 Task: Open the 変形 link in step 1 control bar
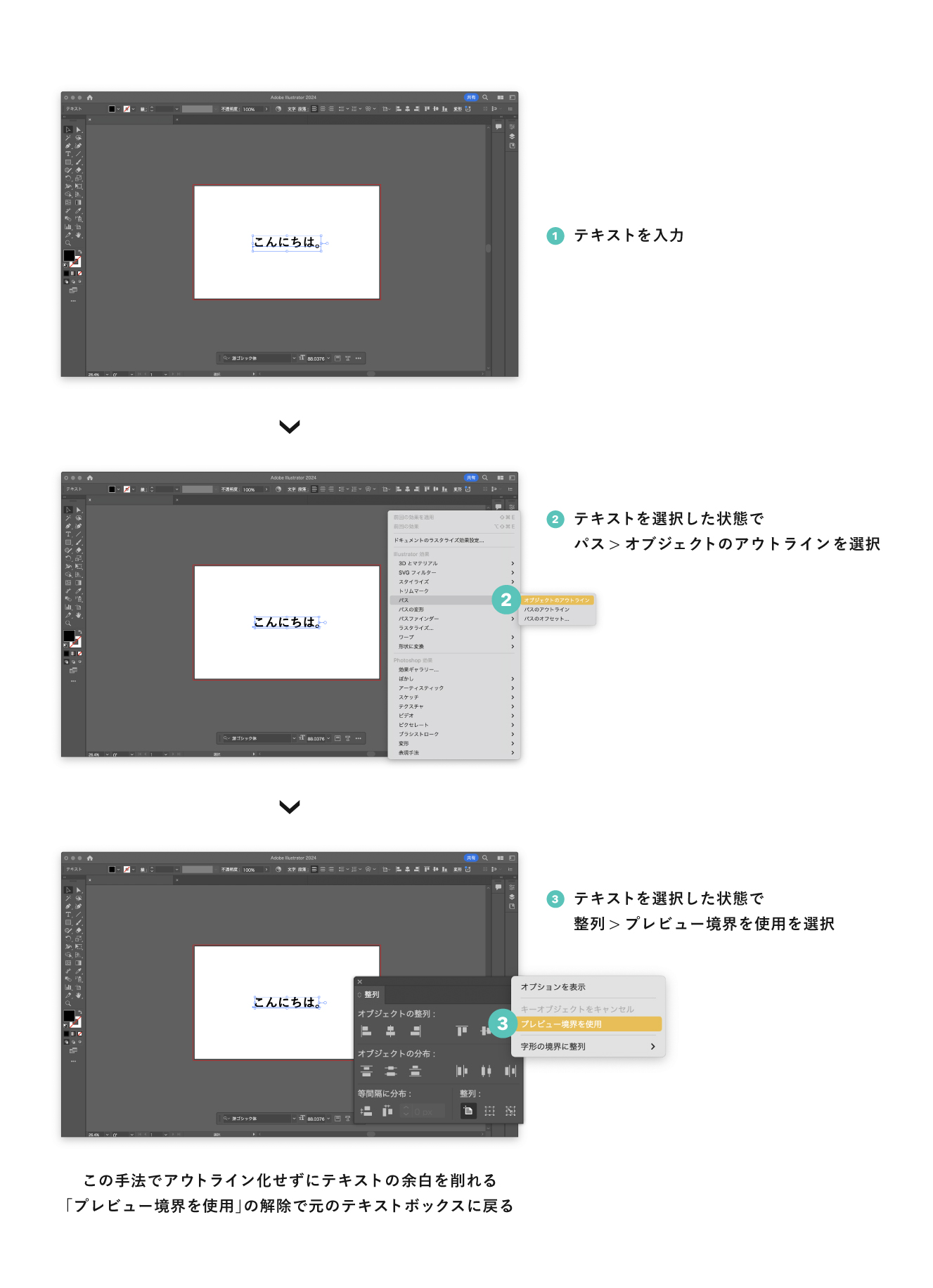click(x=458, y=109)
